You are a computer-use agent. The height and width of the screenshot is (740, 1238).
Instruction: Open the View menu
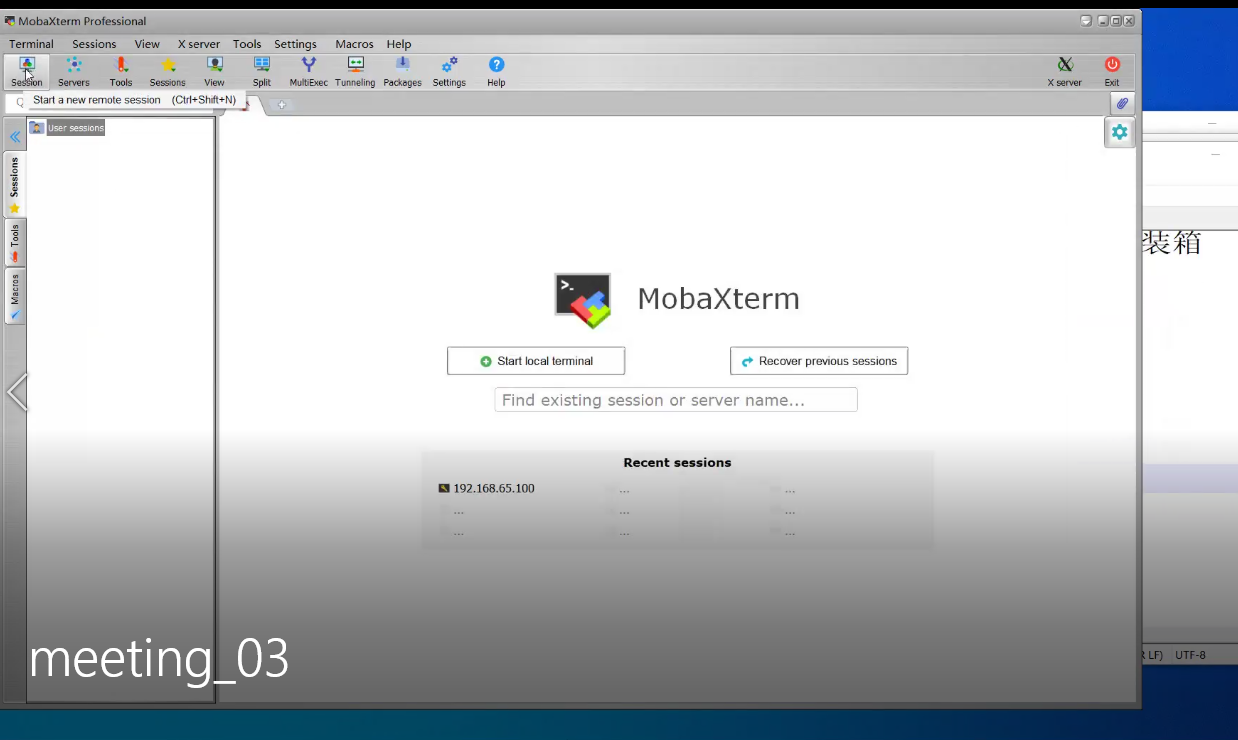(147, 44)
